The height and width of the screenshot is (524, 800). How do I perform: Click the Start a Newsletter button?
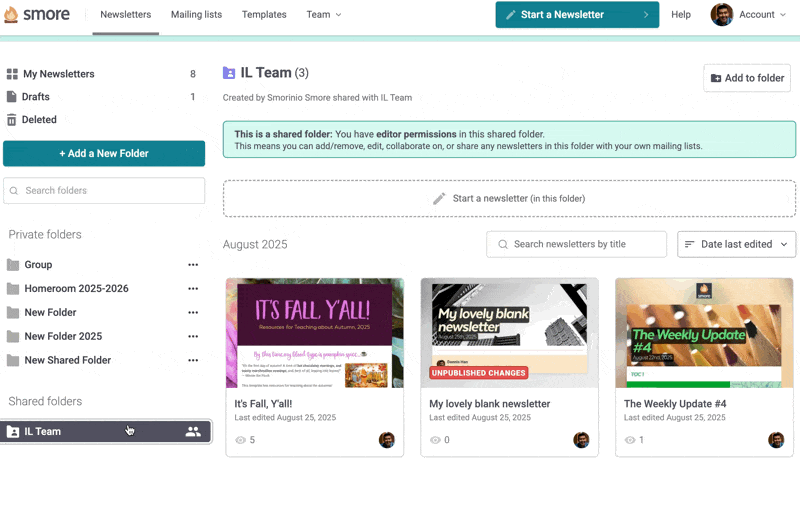576,15
